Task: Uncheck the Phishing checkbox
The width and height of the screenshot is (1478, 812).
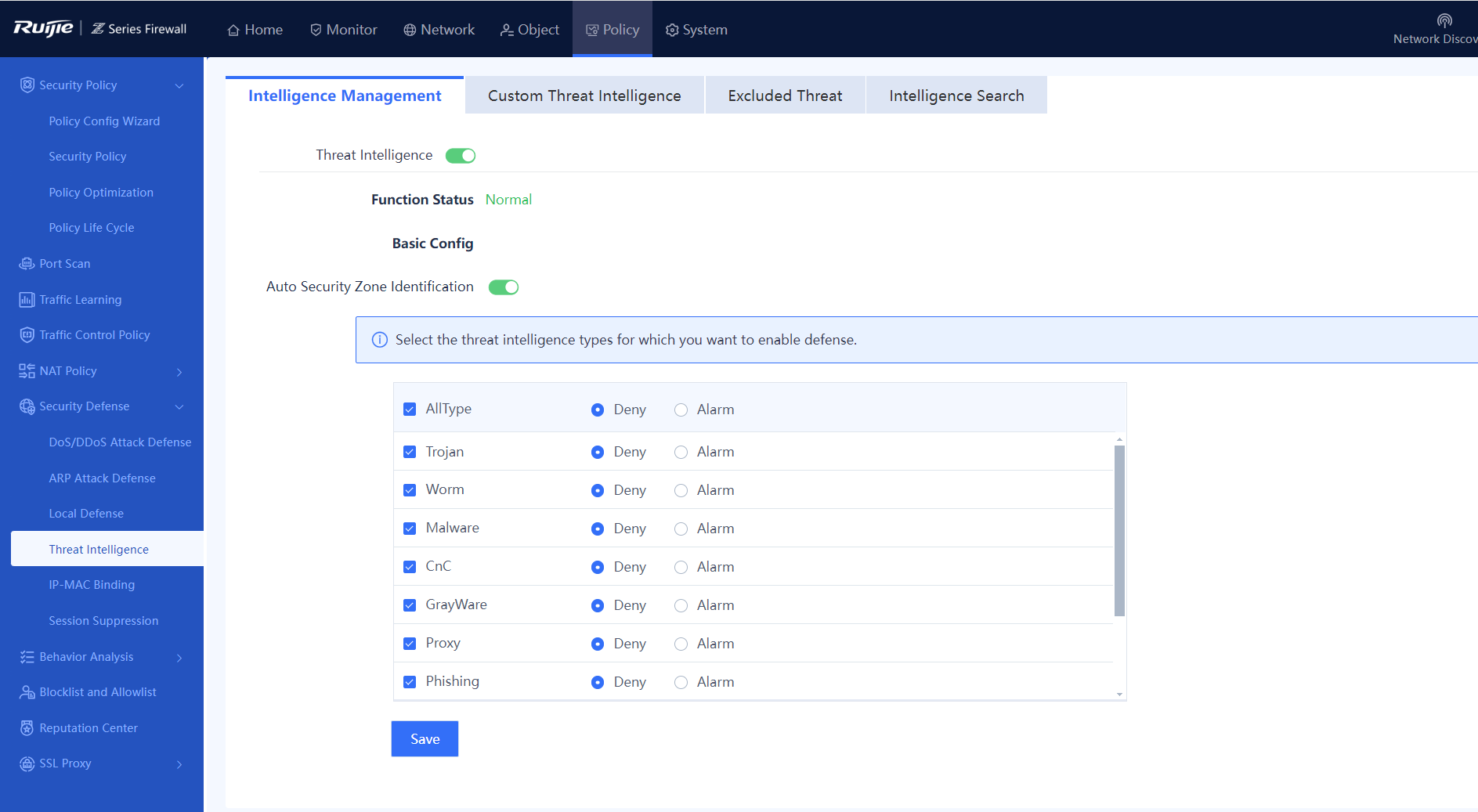Action: pyautogui.click(x=410, y=682)
